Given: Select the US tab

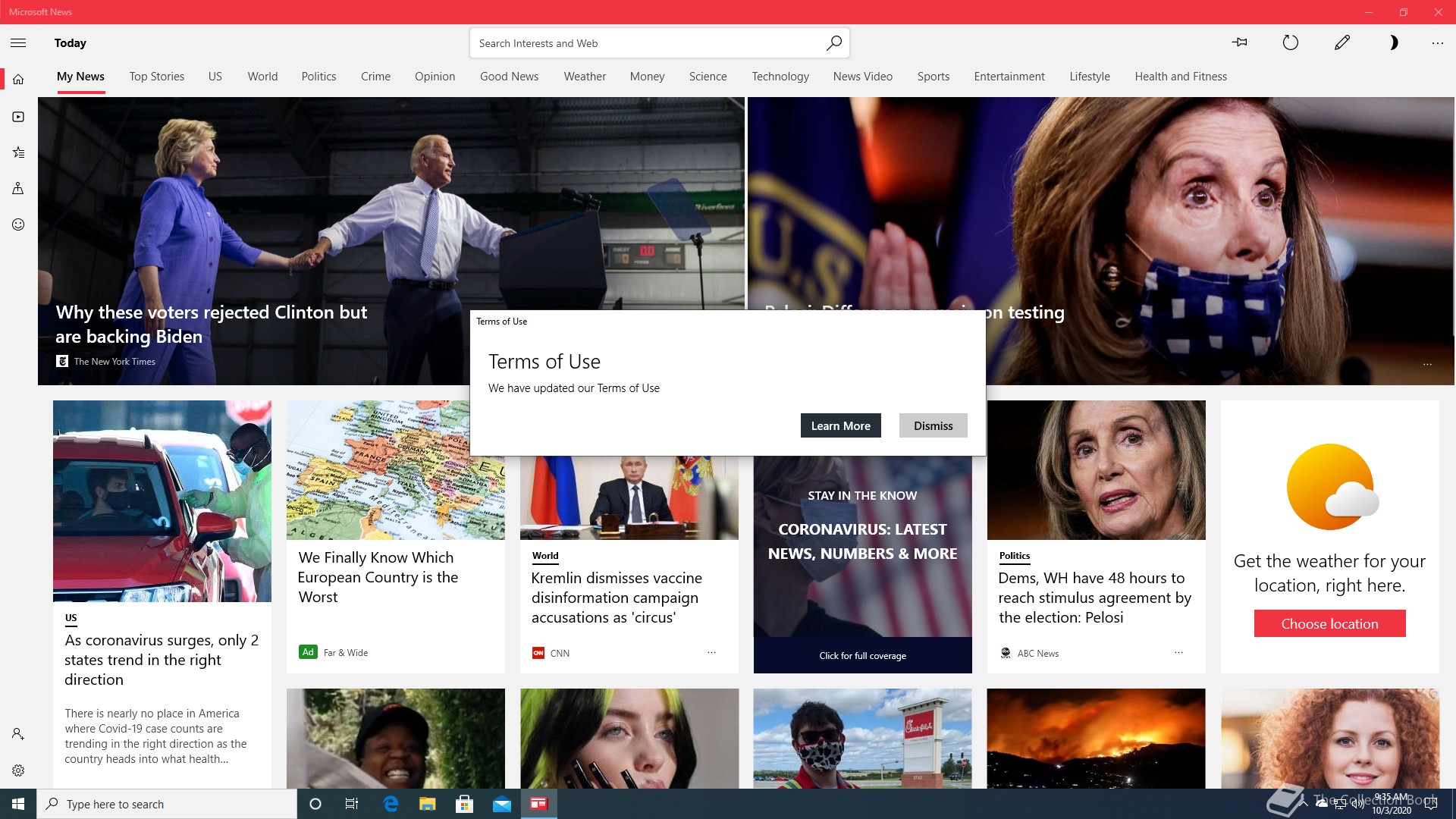Looking at the screenshot, I should click(215, 77).
